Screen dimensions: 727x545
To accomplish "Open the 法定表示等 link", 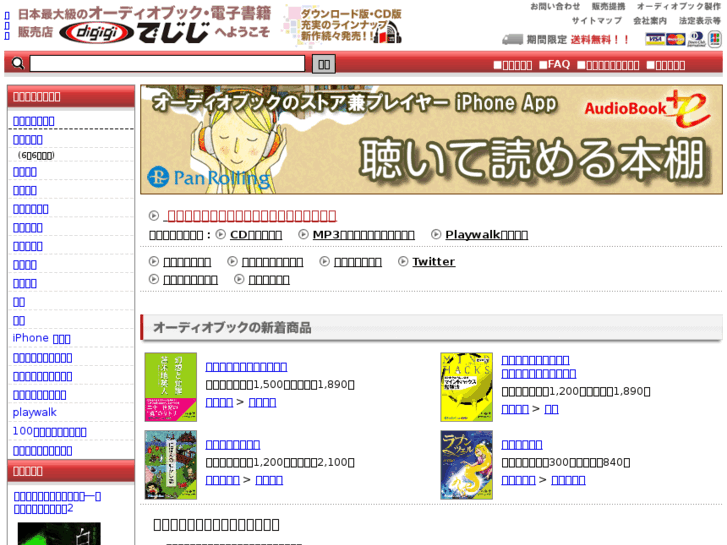I will click(x=700, y=21).
